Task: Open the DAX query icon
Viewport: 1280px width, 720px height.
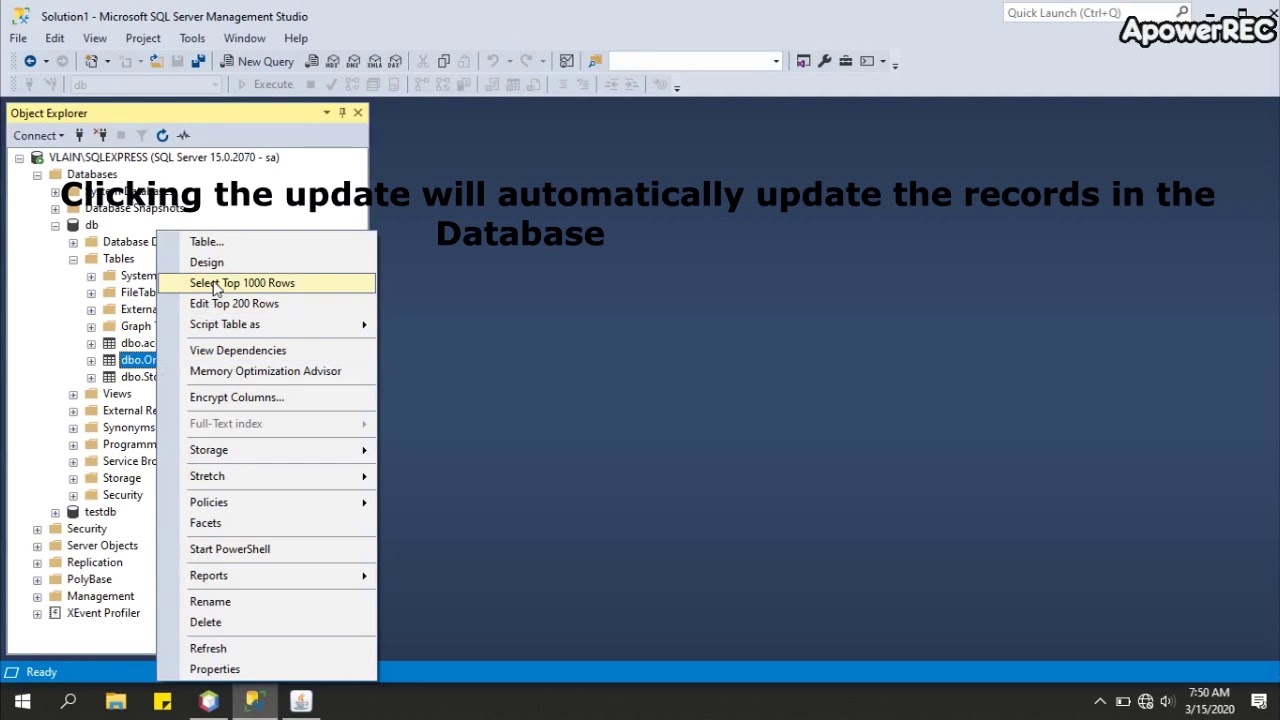Action: pyautogui.click(x=396, y=61)
